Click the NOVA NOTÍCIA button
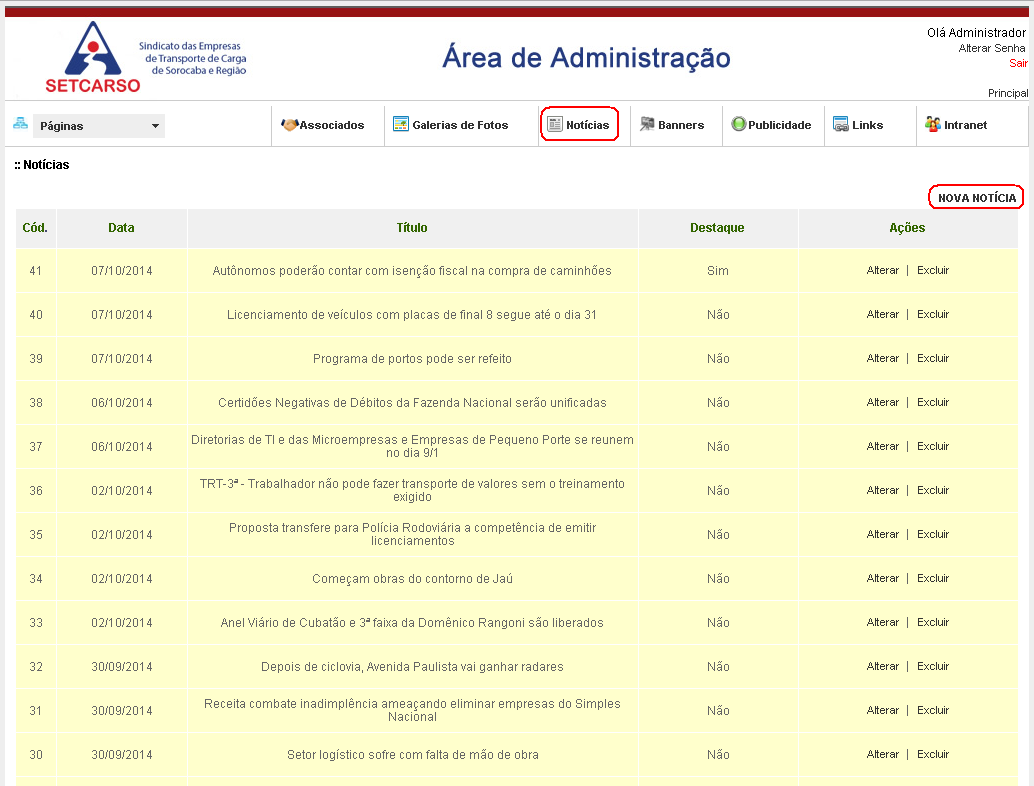Viewport: 1034px width, 786px height. coord(977,197)
